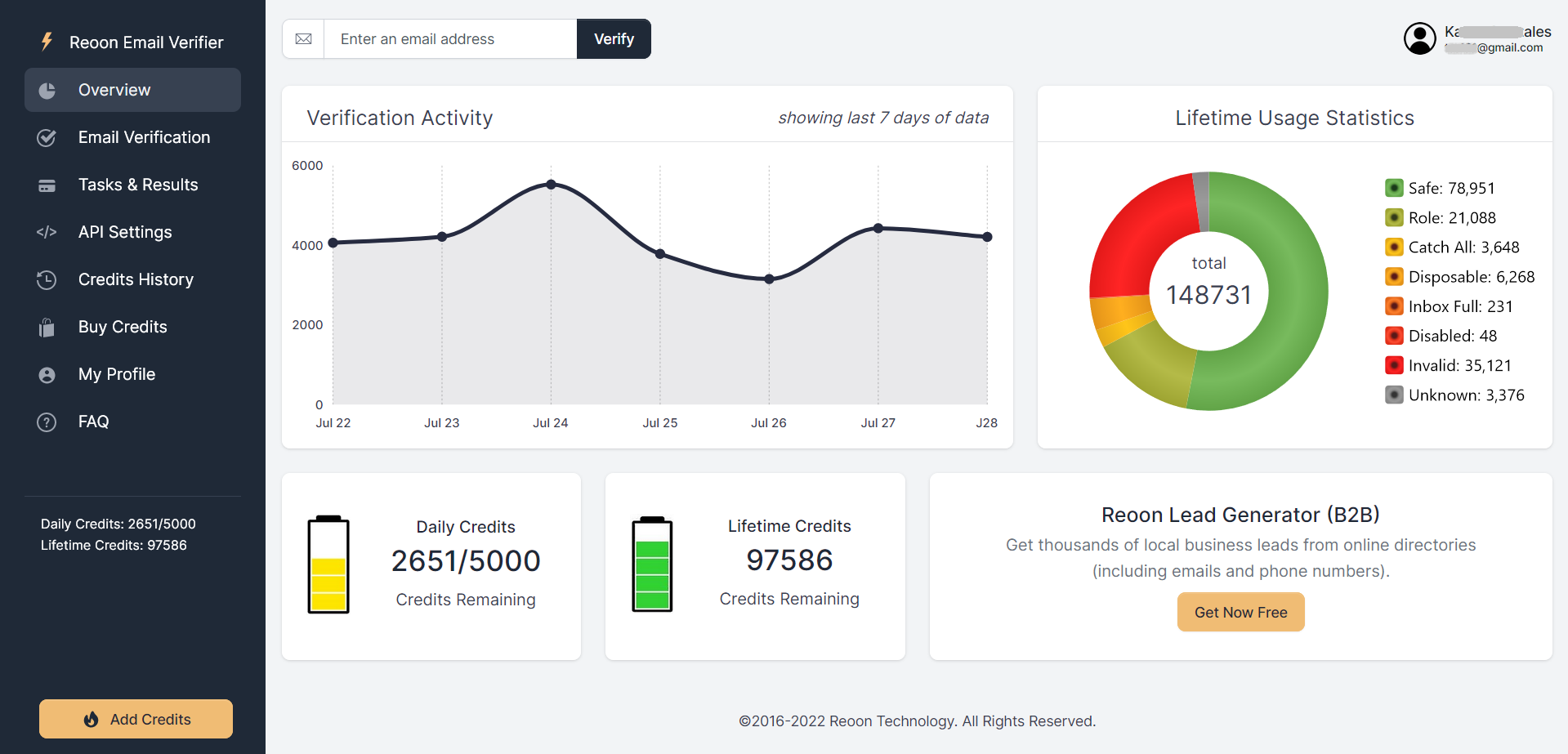Click Get Now Free for Lead Generator
The height and width of the screenshot is (754, 1568).
coord(1240,612)
